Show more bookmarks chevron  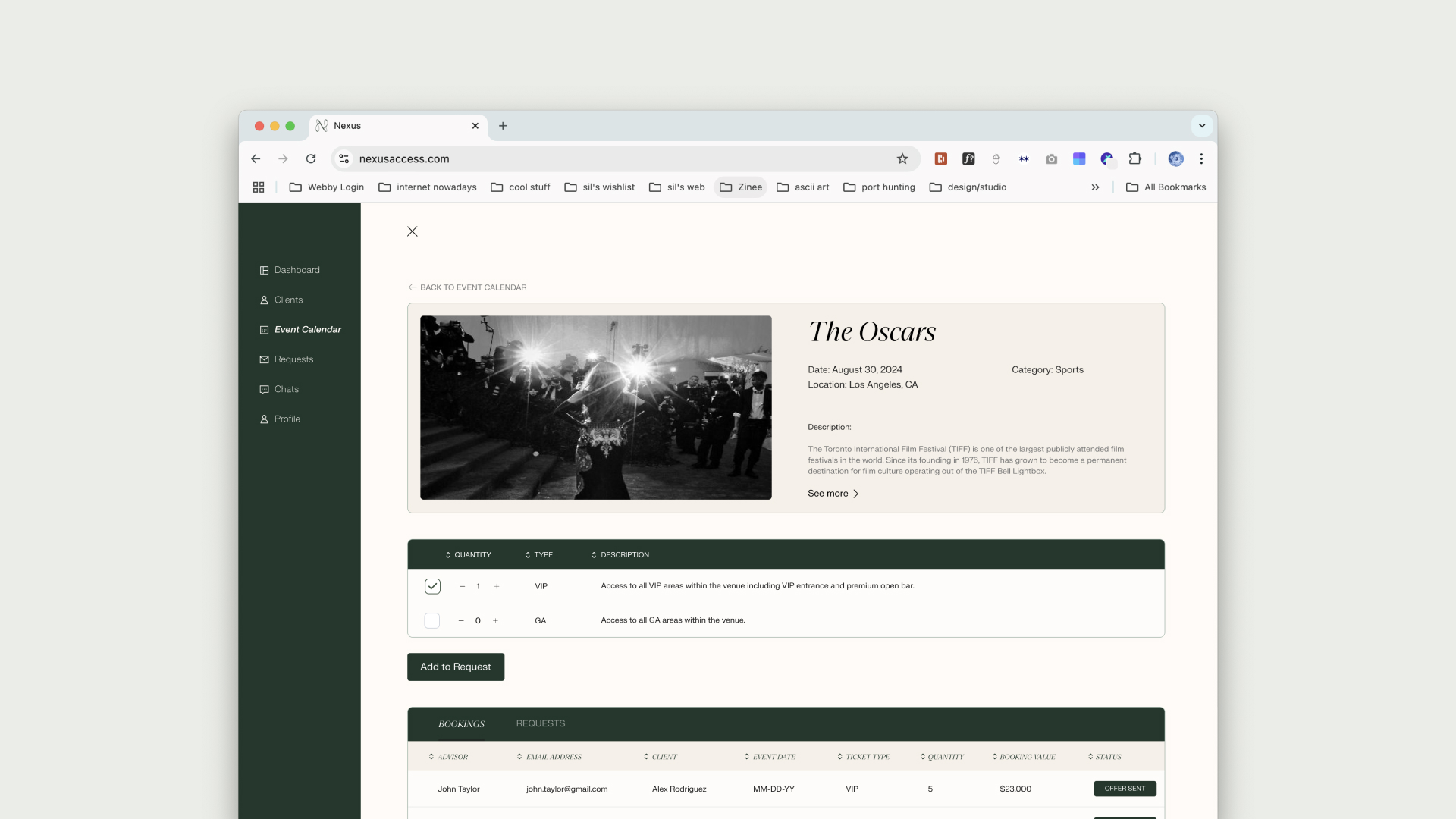(1095, 187)
